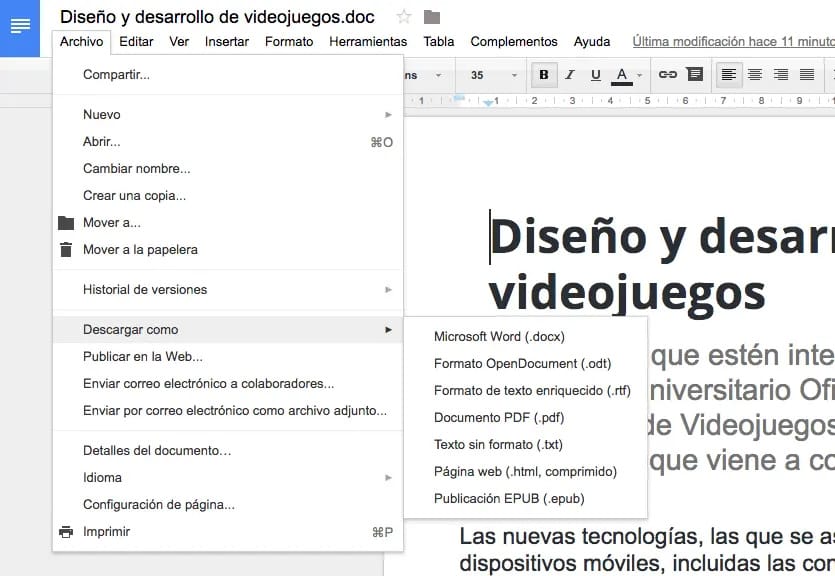This screenshot has width=835, height=576.
Task: Open the Editar menu
Action: [x=136, y=42]
